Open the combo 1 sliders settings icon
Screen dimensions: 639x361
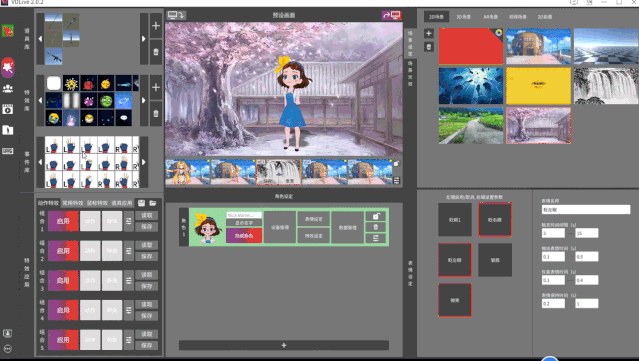[128, 221]
